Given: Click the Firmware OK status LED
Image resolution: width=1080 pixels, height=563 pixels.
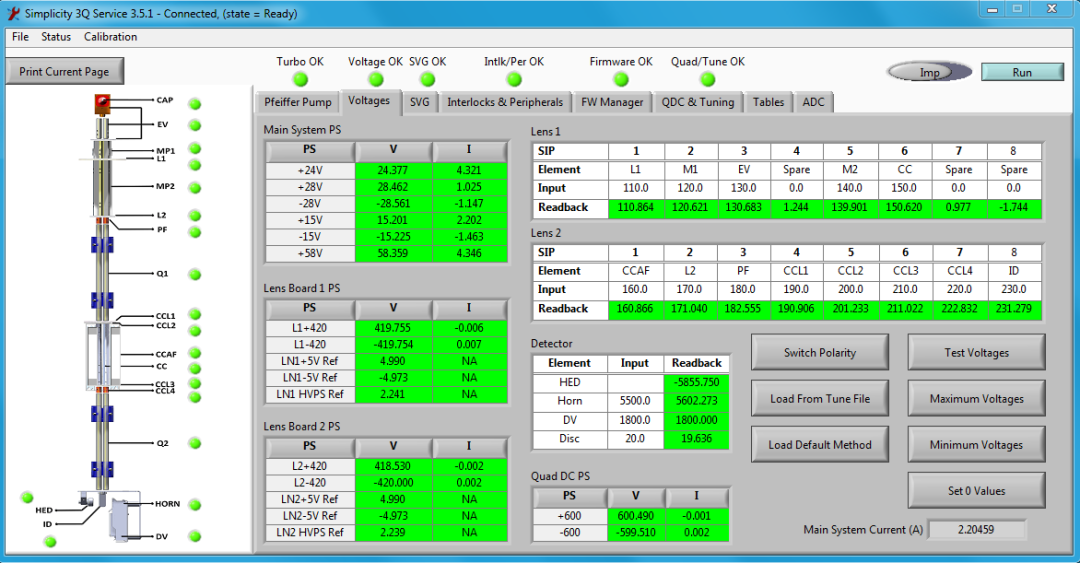Looking at the screenshot, I should 621,79.
